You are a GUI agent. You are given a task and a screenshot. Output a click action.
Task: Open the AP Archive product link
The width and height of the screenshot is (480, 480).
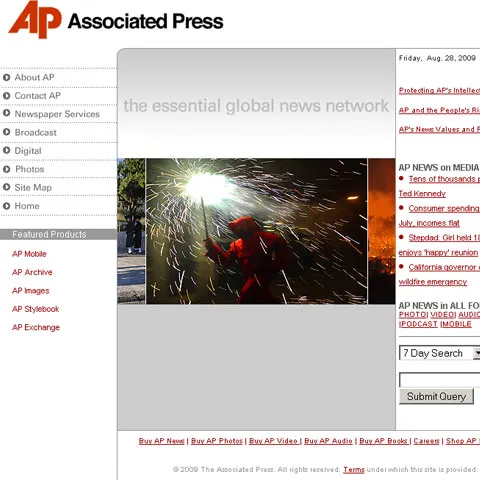[32, 272]
